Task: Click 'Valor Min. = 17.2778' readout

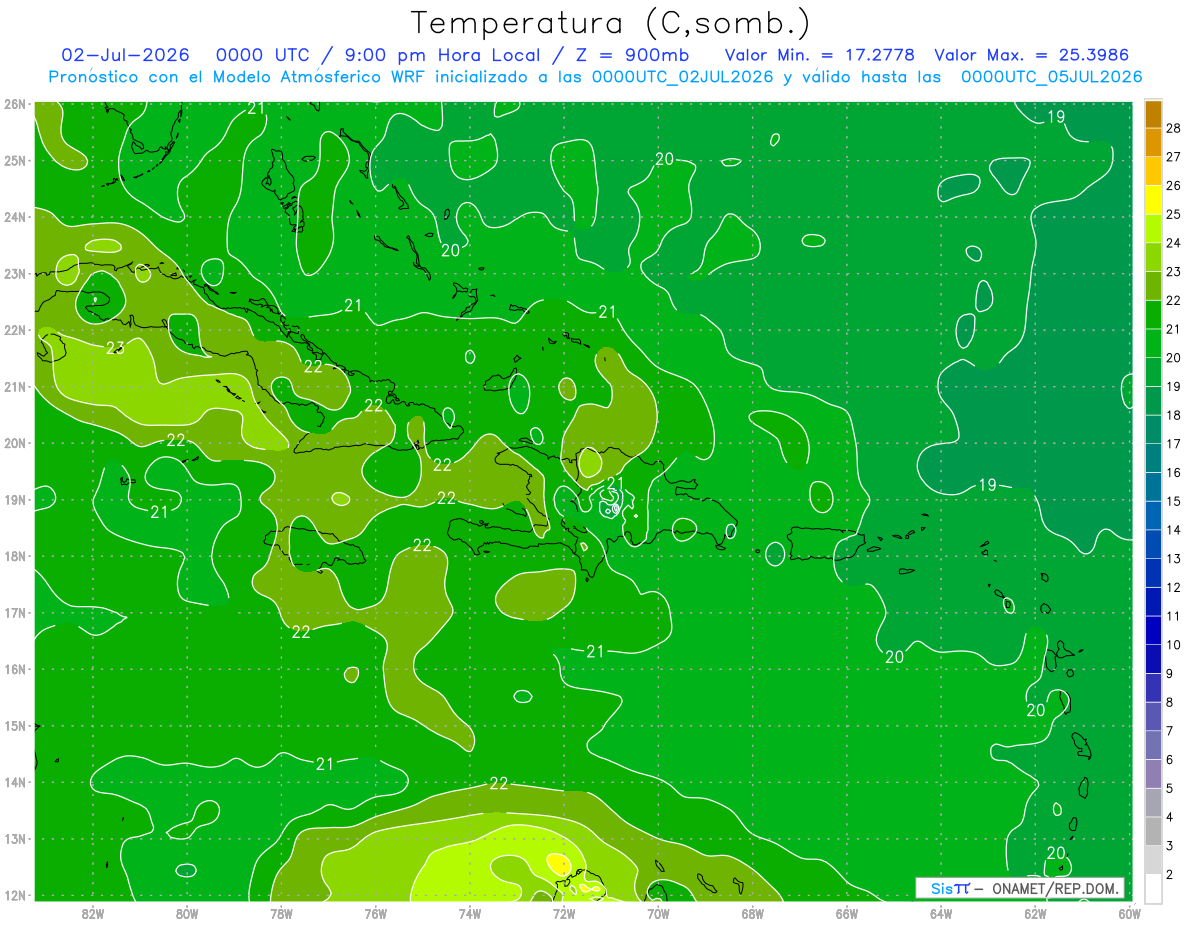Action: 820,55
